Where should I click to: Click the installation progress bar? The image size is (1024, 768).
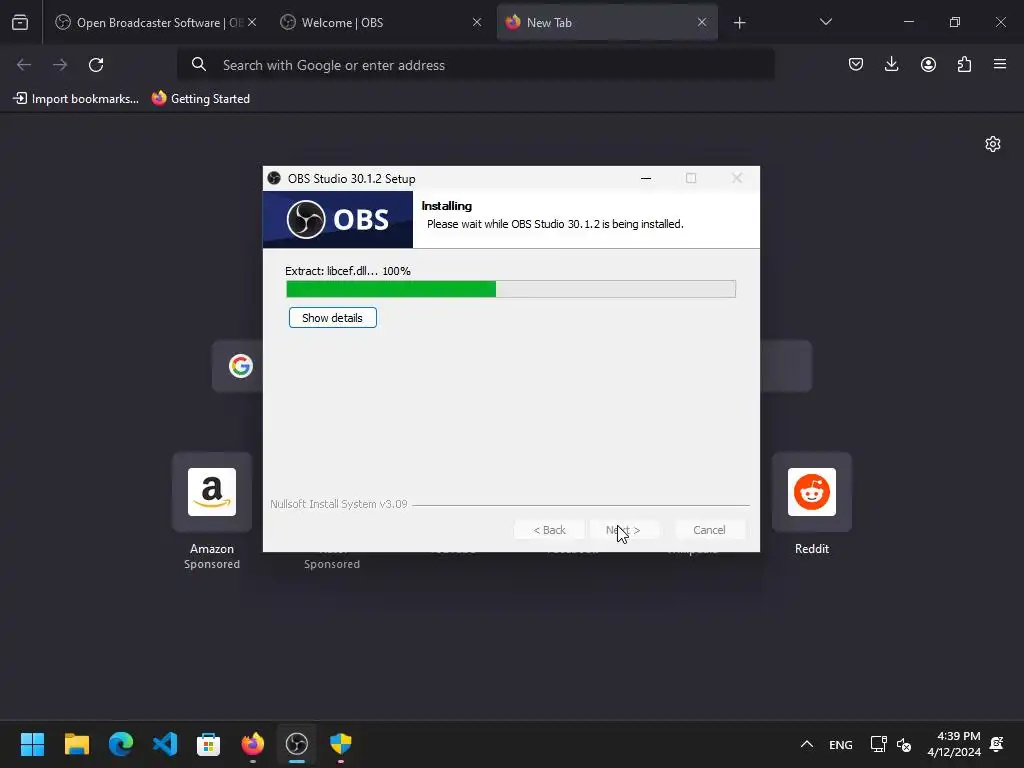(511, 289)
